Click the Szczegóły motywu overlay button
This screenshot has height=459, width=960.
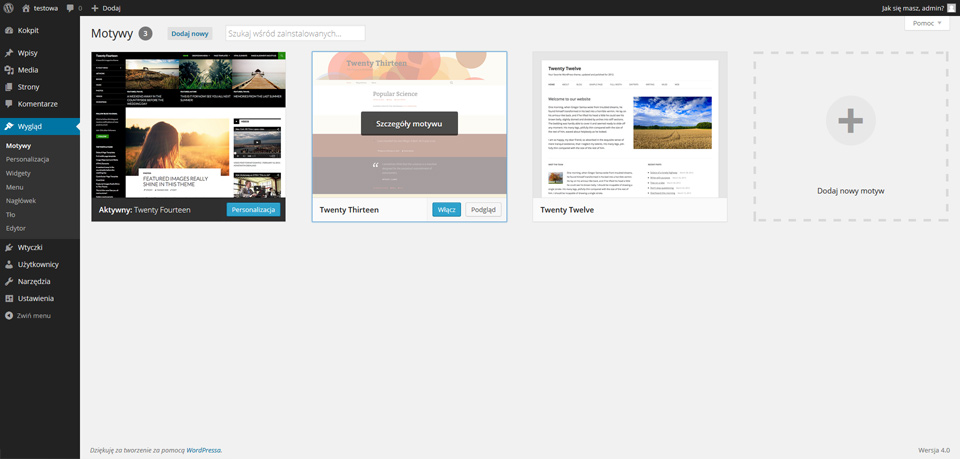pyautogui.click(x=409, y=124)
